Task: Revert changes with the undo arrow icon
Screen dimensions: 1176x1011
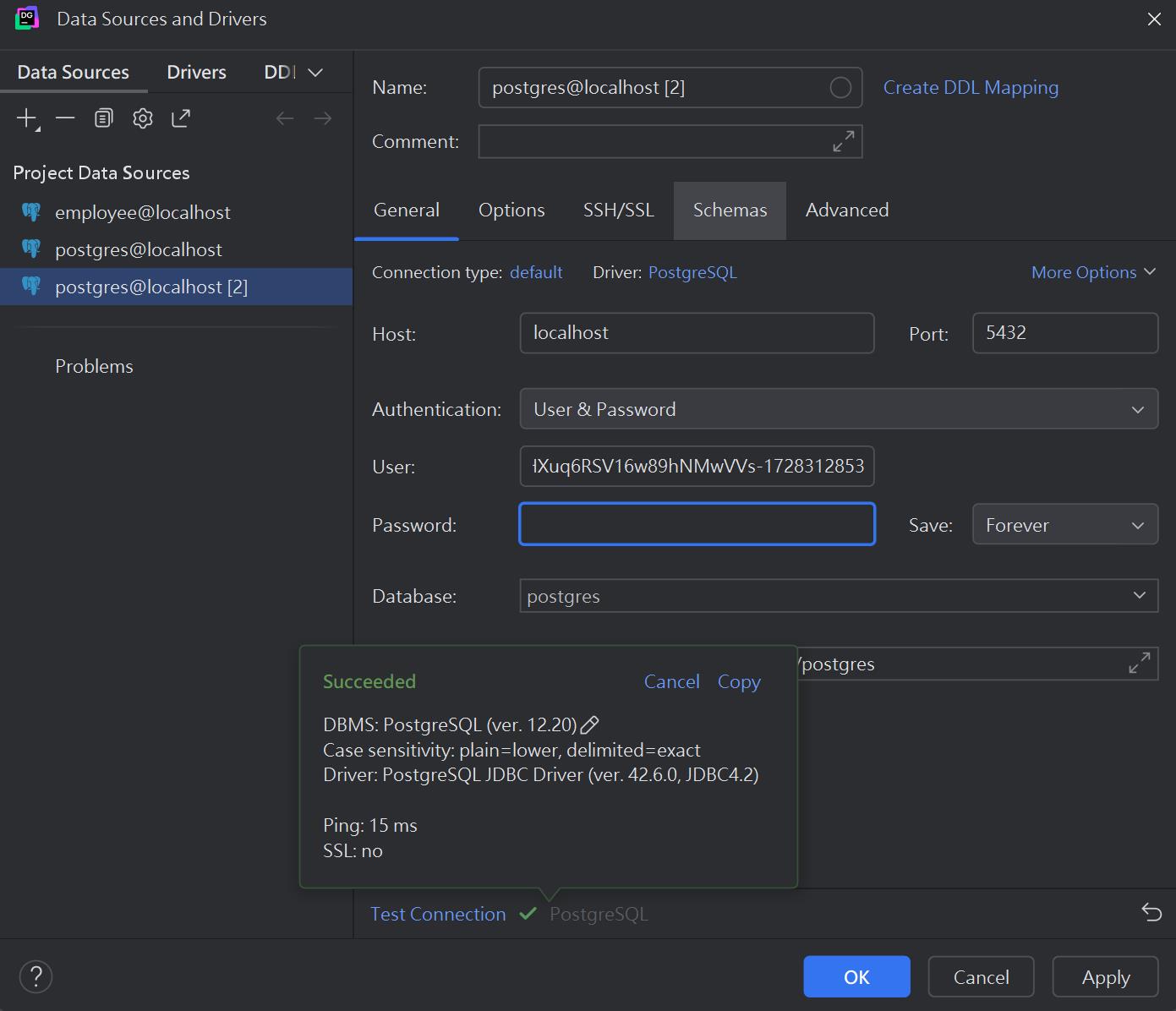Action: point(1151,912)
